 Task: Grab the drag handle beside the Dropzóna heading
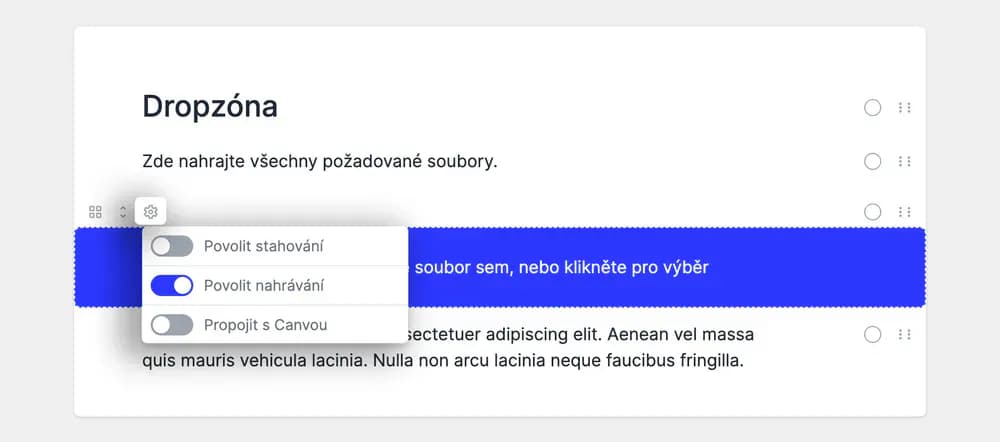tap(905, 108)
